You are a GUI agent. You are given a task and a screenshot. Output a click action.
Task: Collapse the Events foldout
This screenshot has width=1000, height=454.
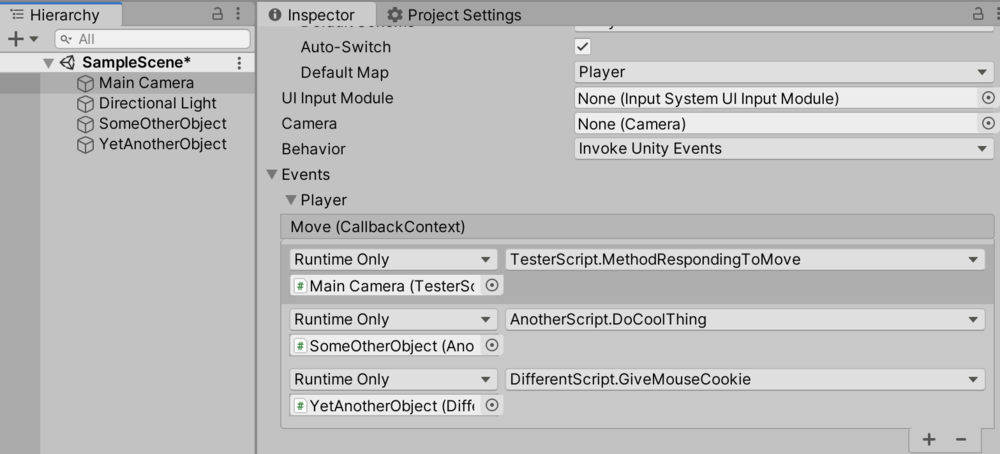pyautogui.click(x=272, y=175)
